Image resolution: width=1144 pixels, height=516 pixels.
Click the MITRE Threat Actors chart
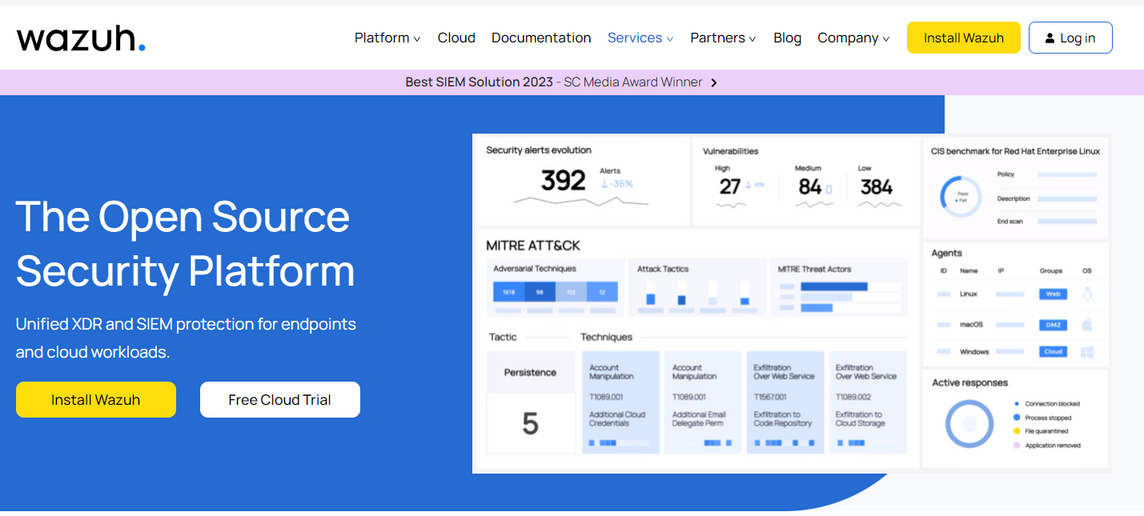point(839,297)
